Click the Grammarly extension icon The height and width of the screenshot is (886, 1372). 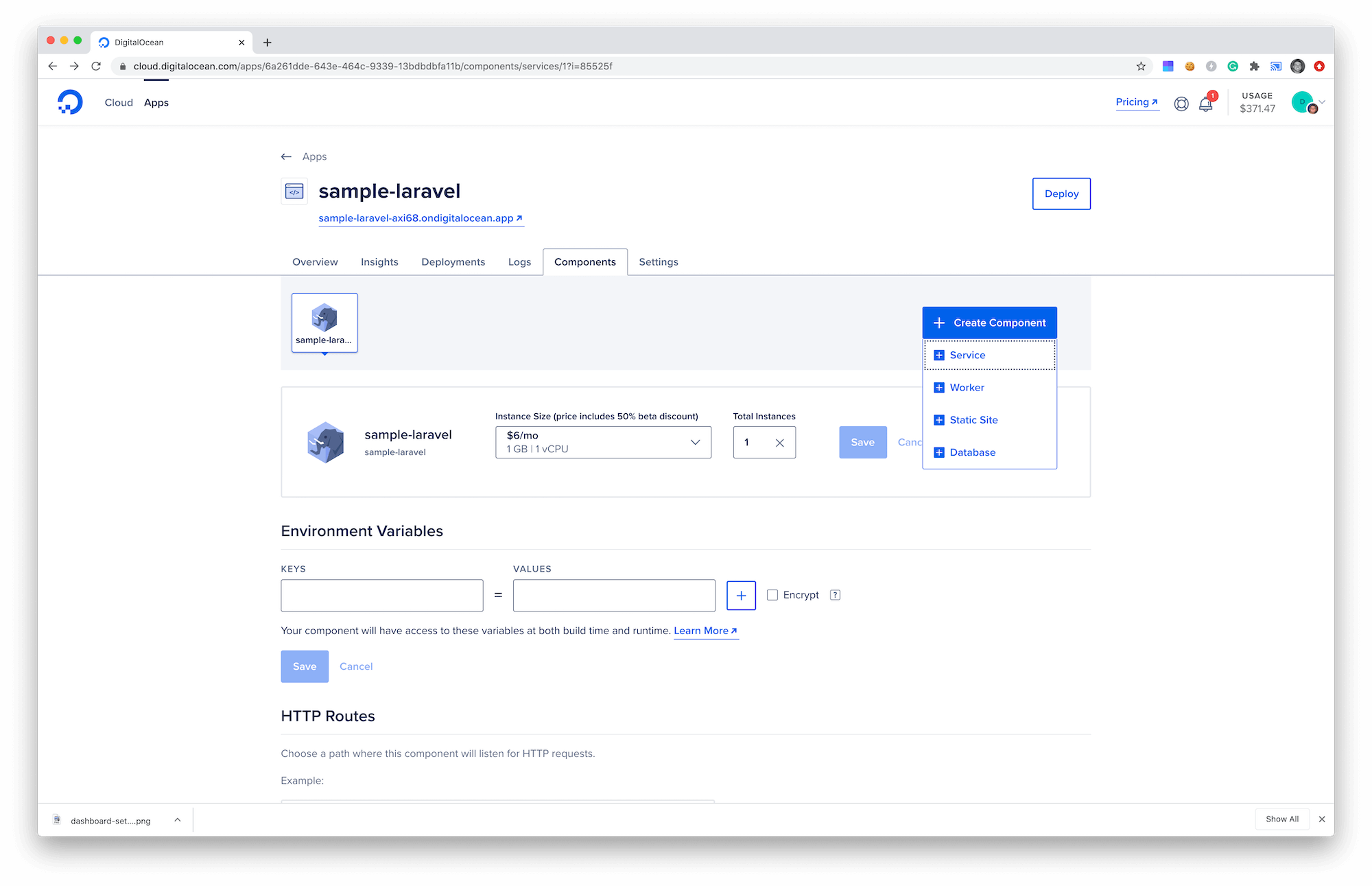[1233, 66]
